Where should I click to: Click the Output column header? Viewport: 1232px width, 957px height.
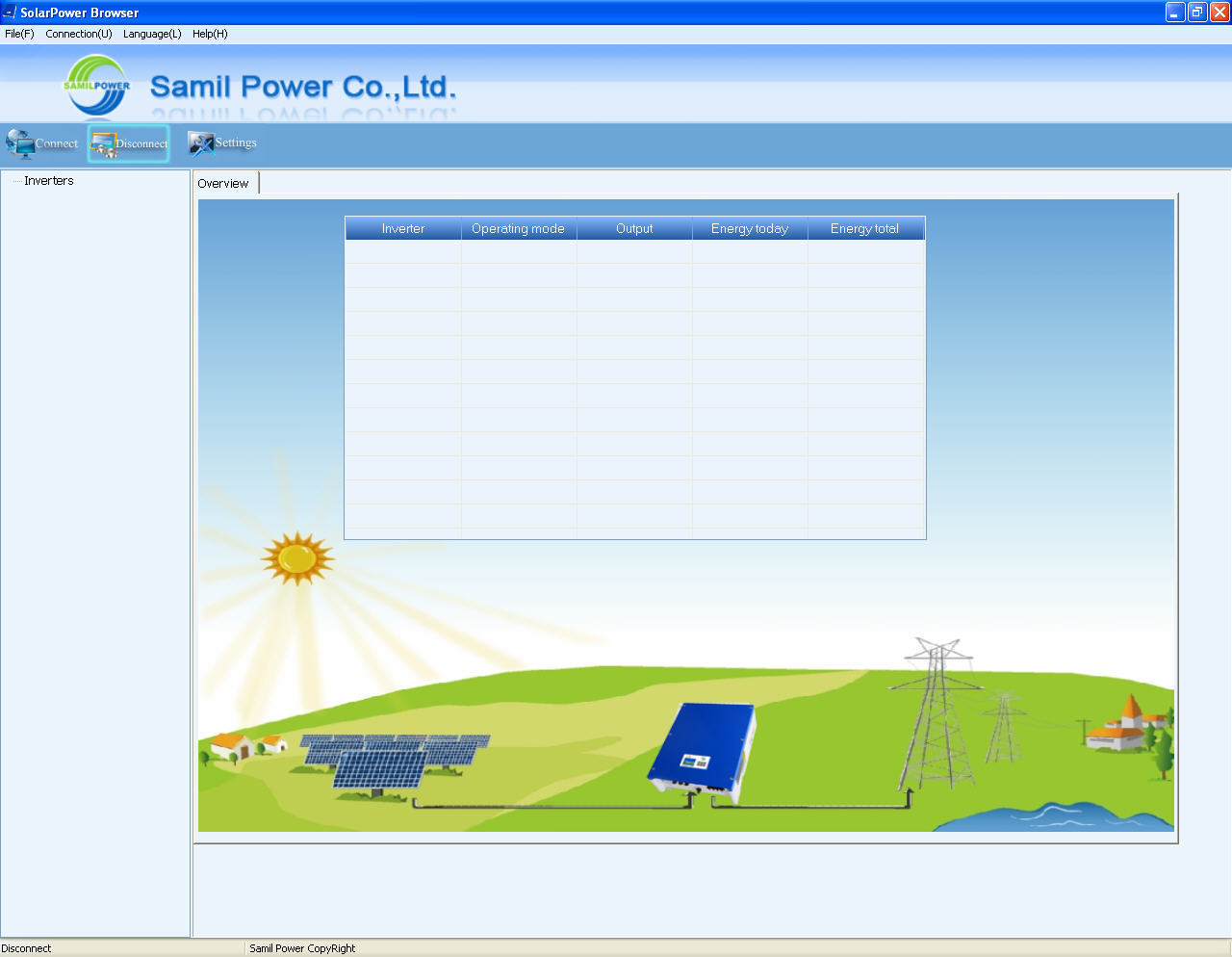pos(634,228)
